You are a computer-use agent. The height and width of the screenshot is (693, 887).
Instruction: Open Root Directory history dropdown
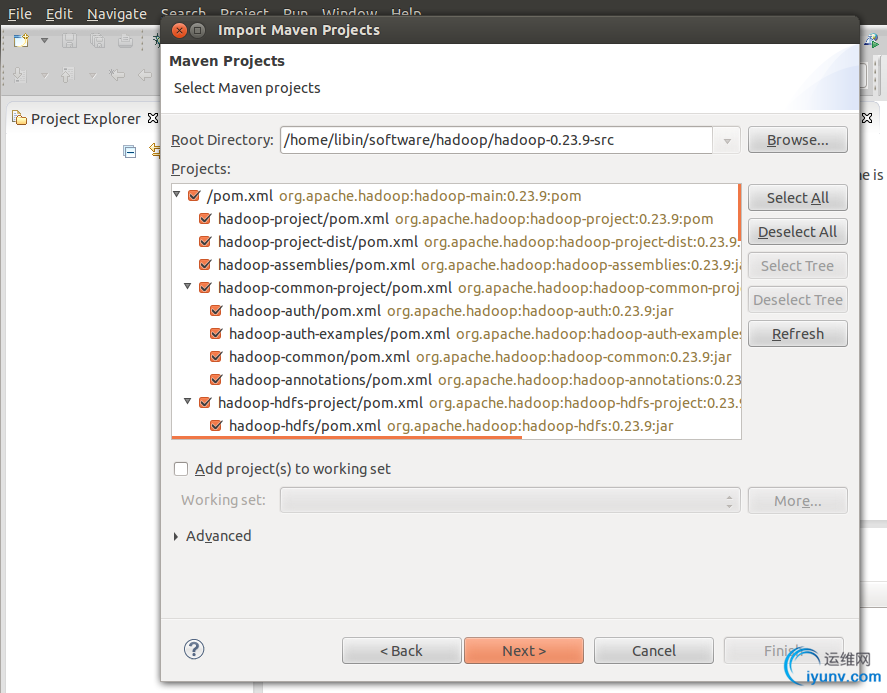click(x=727, y=140)
